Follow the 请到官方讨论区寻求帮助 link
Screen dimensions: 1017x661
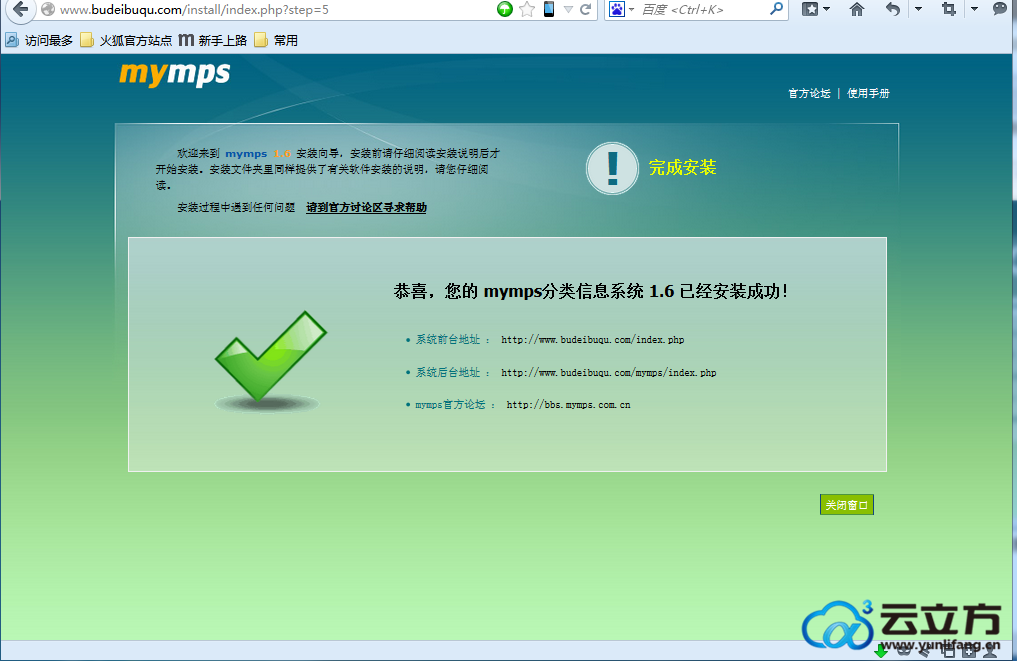(x=366, y=208)
